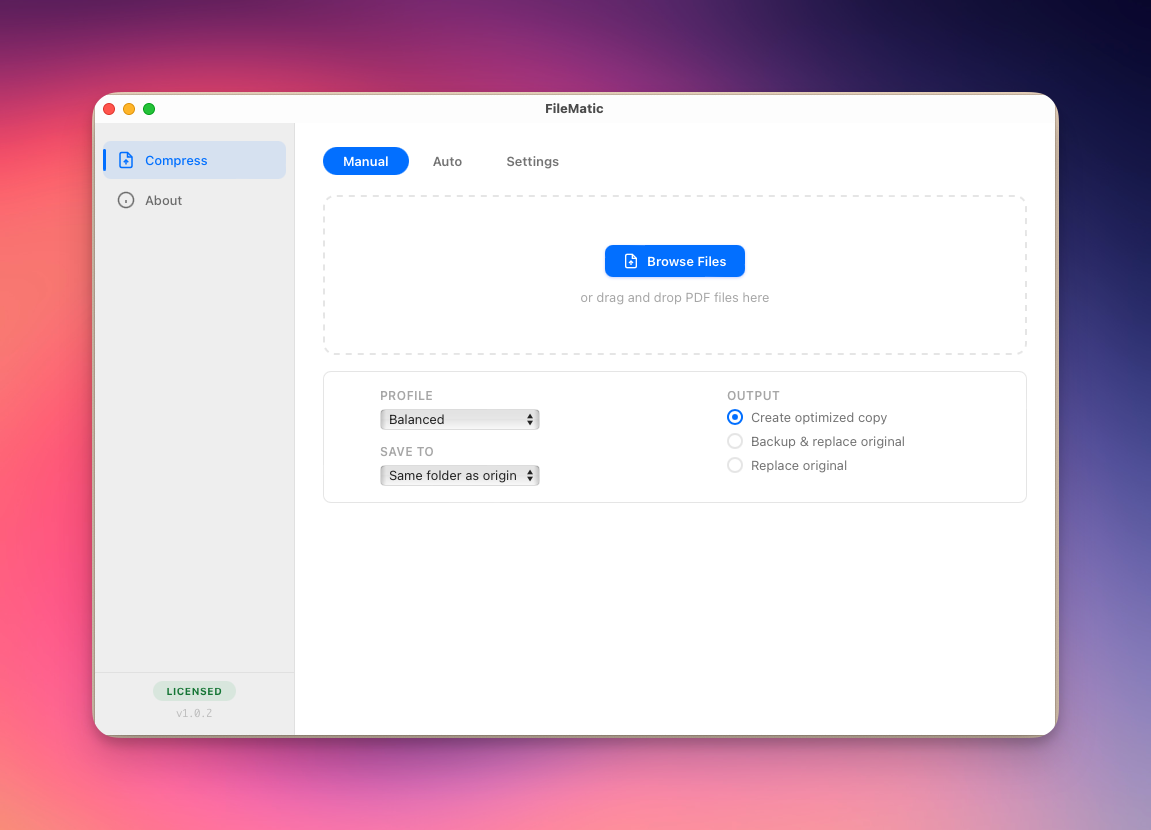Click the LICENSED badge
The image size is (1151, 830).
(194, 691)
